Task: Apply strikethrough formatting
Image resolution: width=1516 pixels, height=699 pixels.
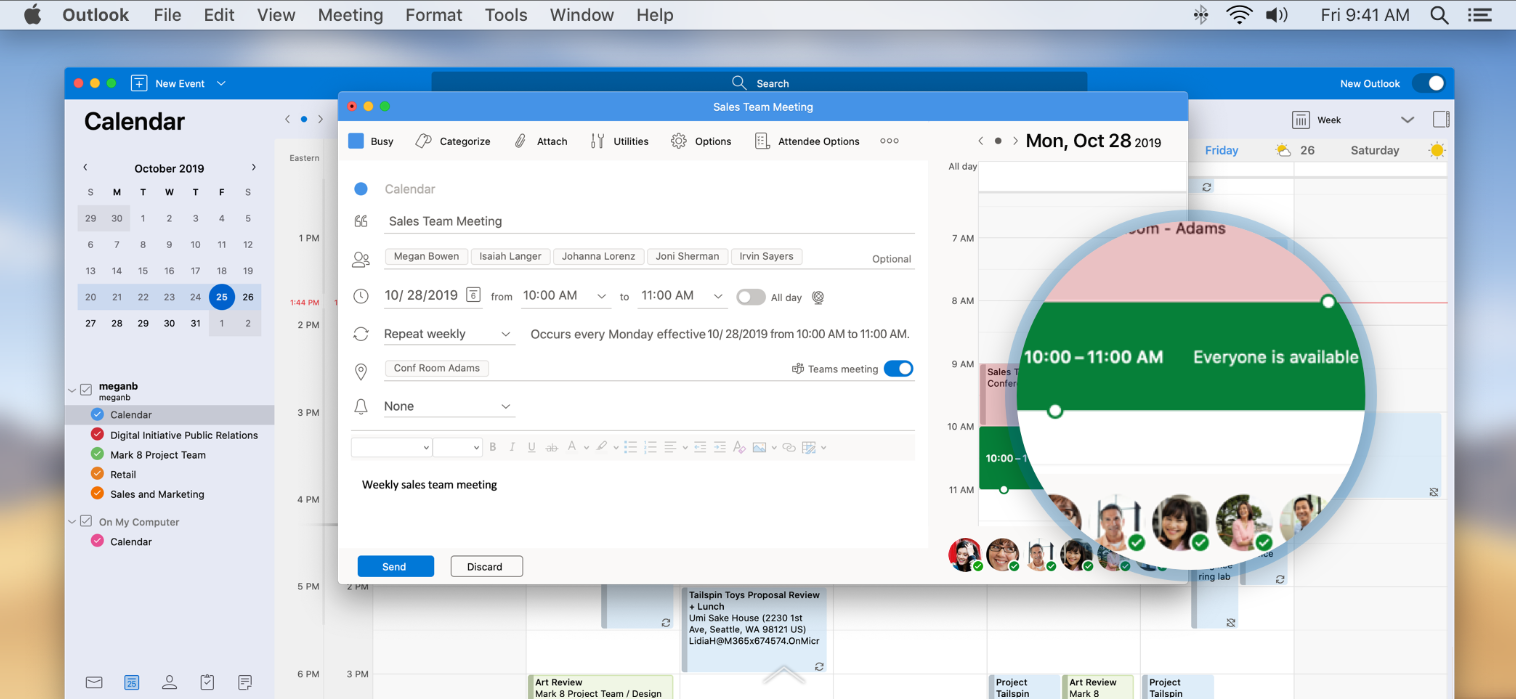Action: click(x=551, y=447)
